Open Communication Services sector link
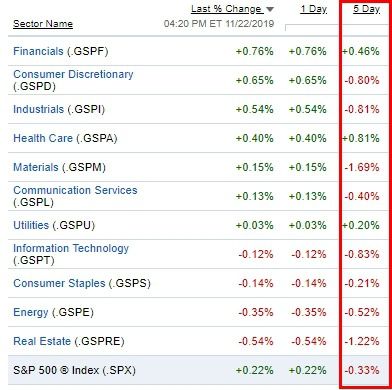Screen dimensions: 392x390 pos(75,190)
